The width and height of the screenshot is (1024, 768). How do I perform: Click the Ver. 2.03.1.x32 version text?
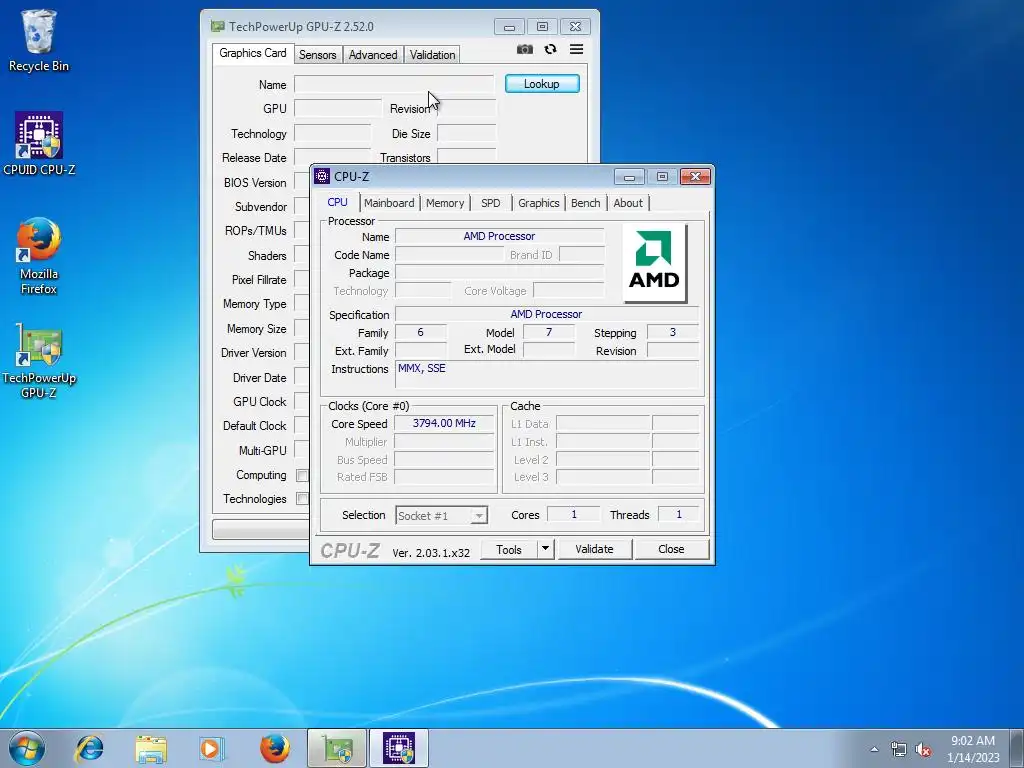click(431, 552)
